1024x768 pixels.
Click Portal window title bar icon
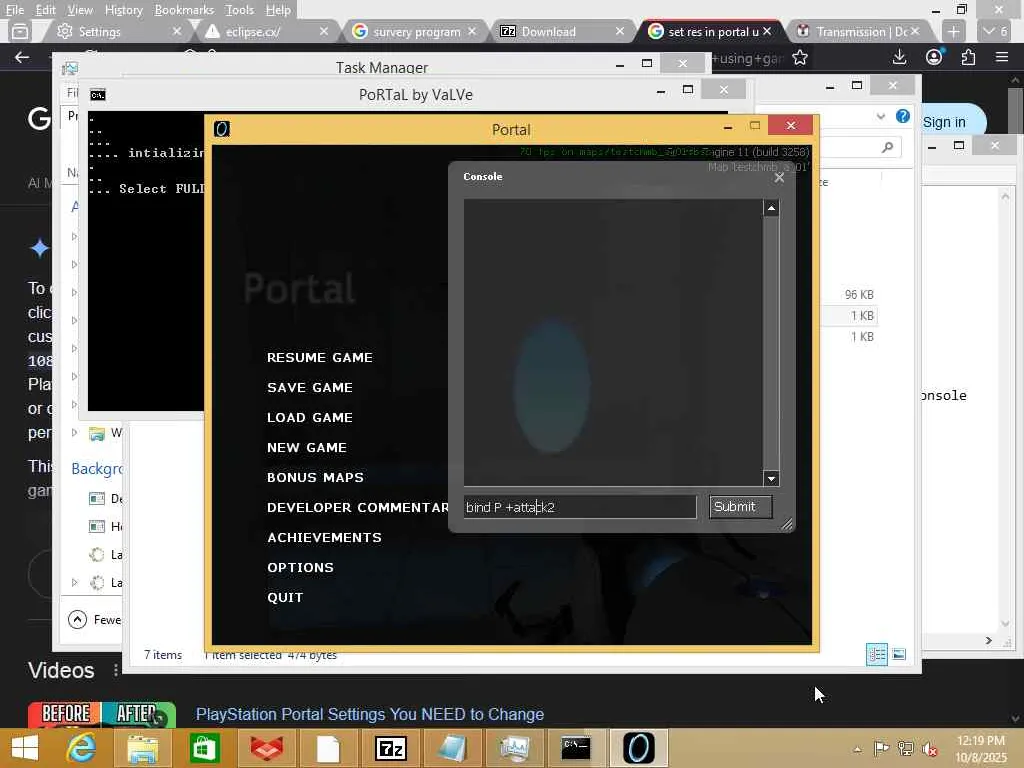222,129
